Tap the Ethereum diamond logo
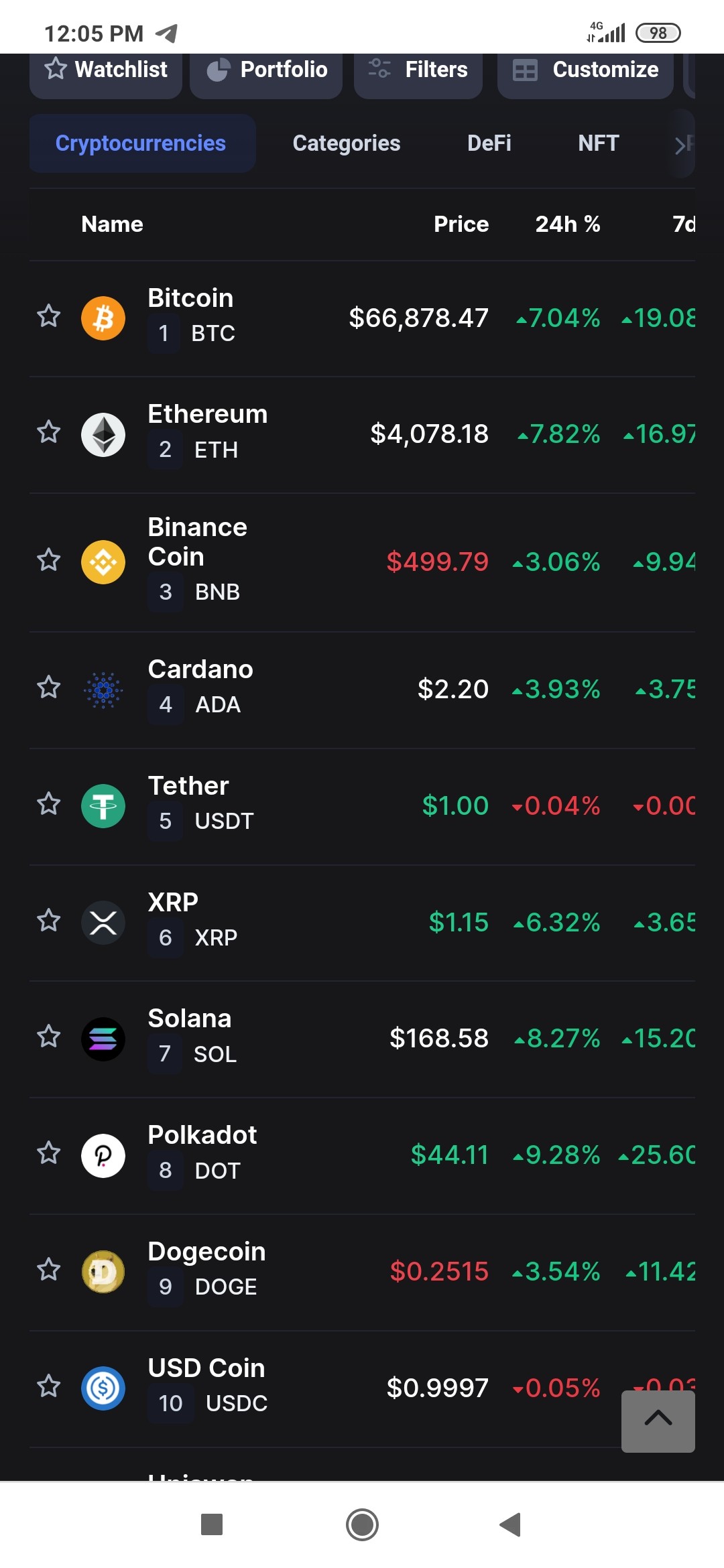The height and width of the screenshot is (1568, 724). click(103, 434)
